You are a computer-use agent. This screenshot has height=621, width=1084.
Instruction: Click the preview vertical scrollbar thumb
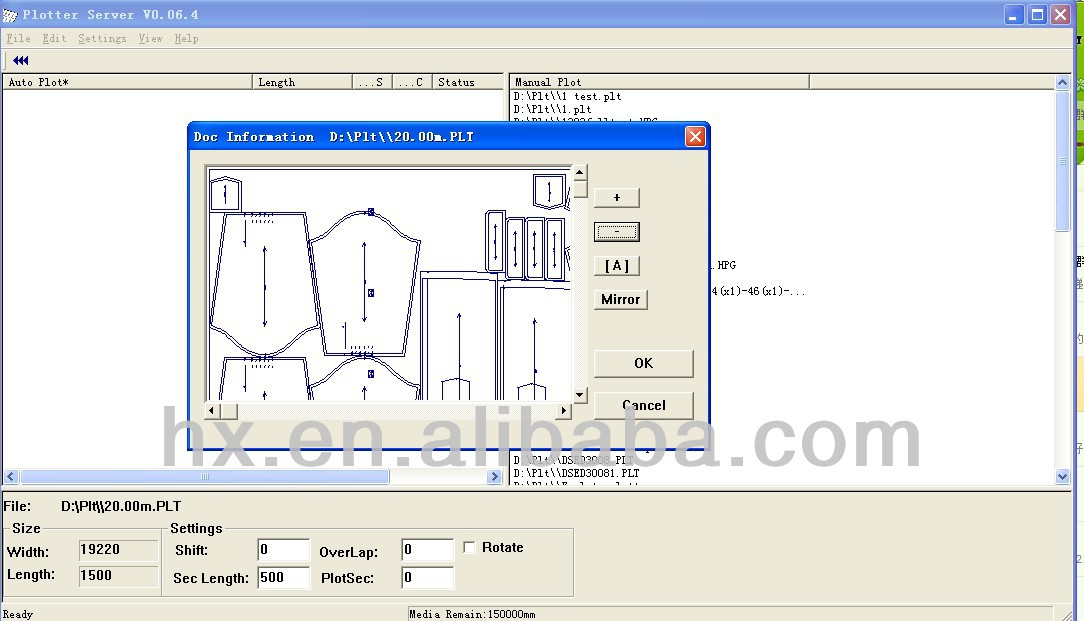pos(580,189)
